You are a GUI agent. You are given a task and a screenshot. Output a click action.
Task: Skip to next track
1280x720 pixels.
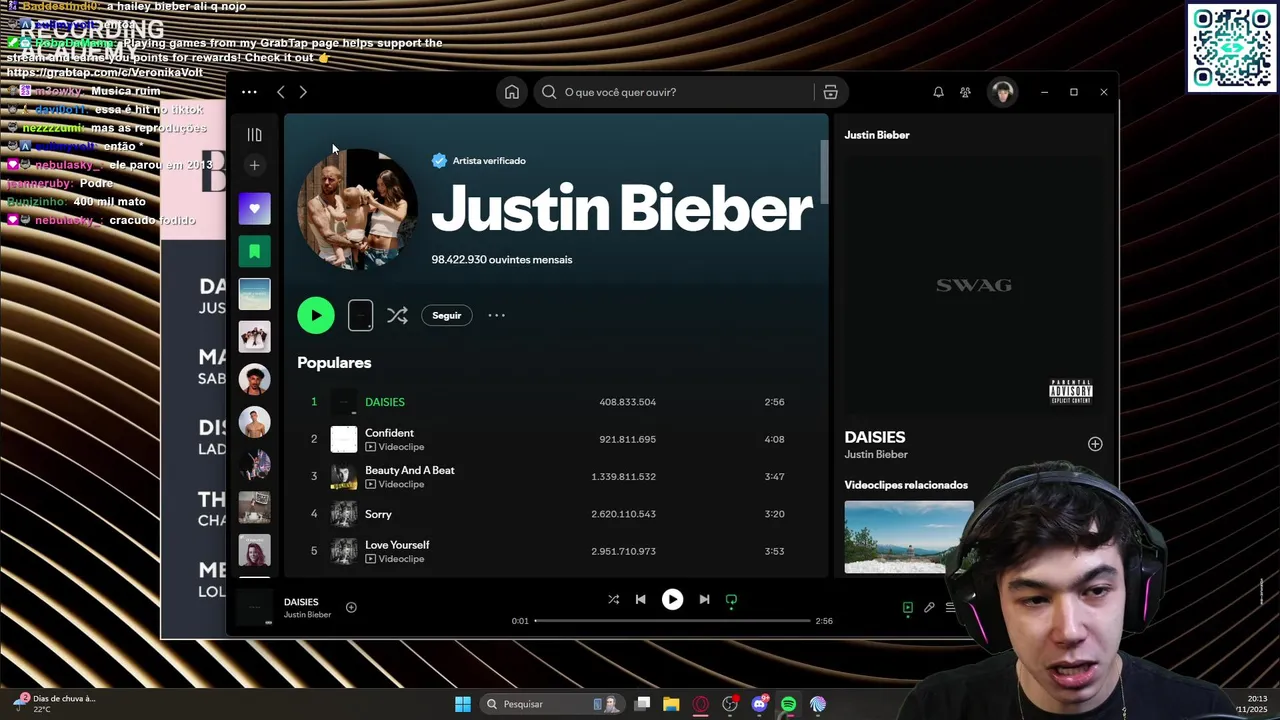(704, 600)
